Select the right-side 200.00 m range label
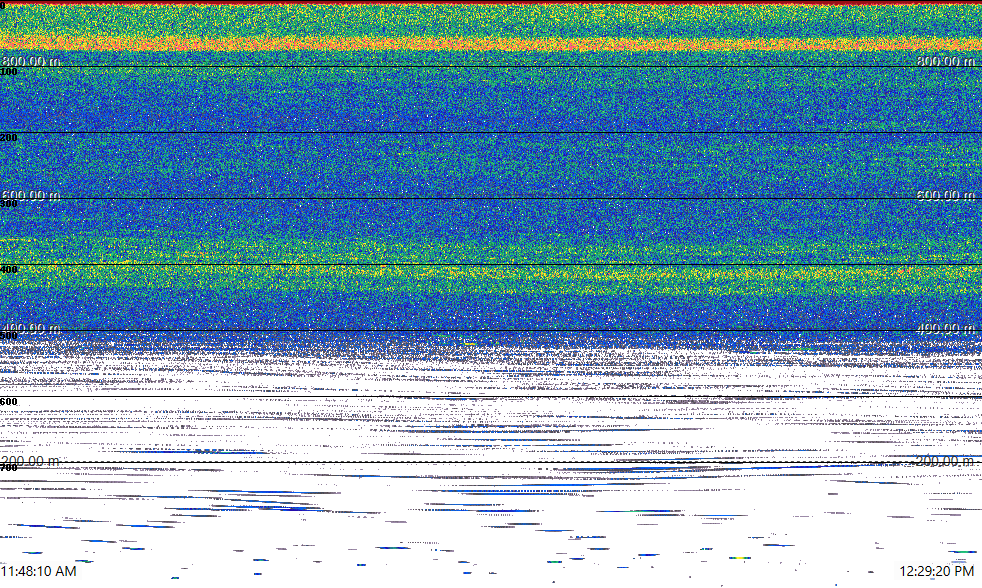 click(x=946, y=461)
